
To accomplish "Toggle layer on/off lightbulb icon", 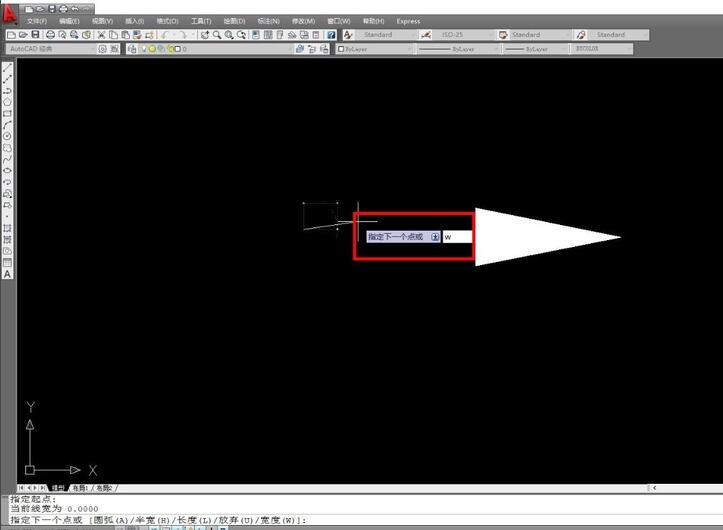I will 145,48.
